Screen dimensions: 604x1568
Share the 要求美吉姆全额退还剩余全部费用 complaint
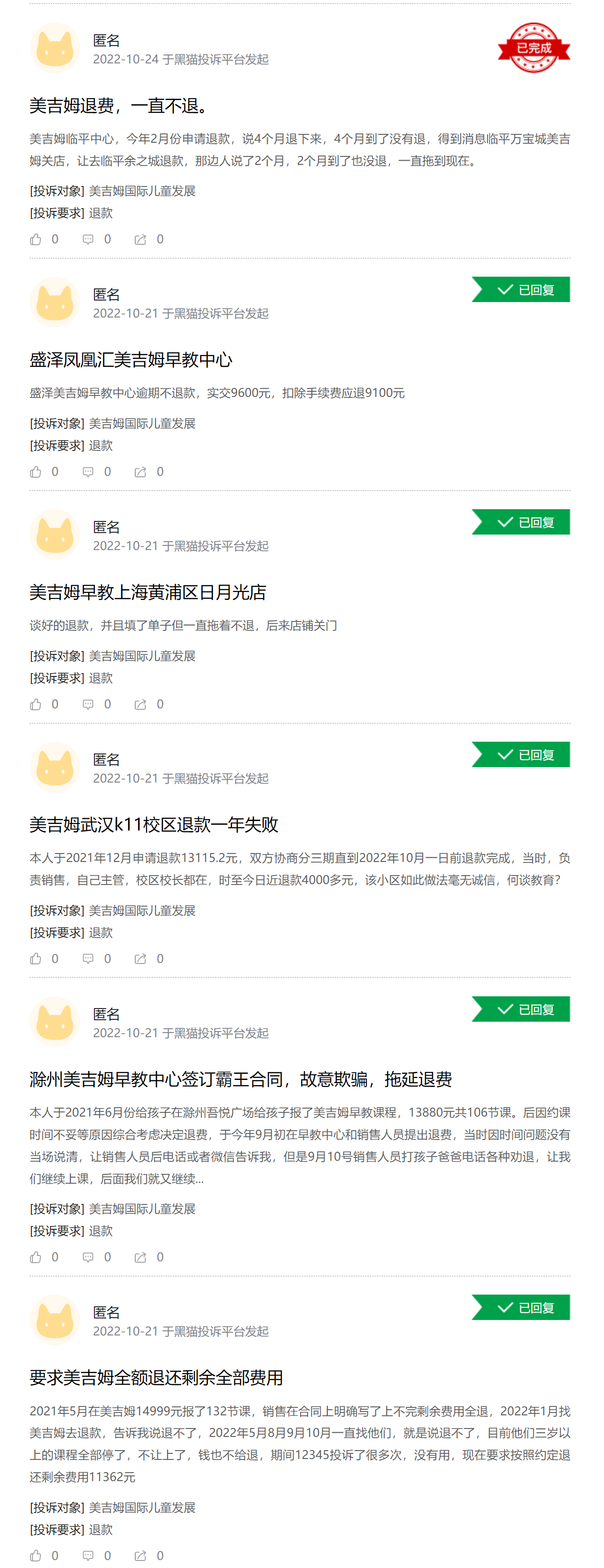[140, 1555]
